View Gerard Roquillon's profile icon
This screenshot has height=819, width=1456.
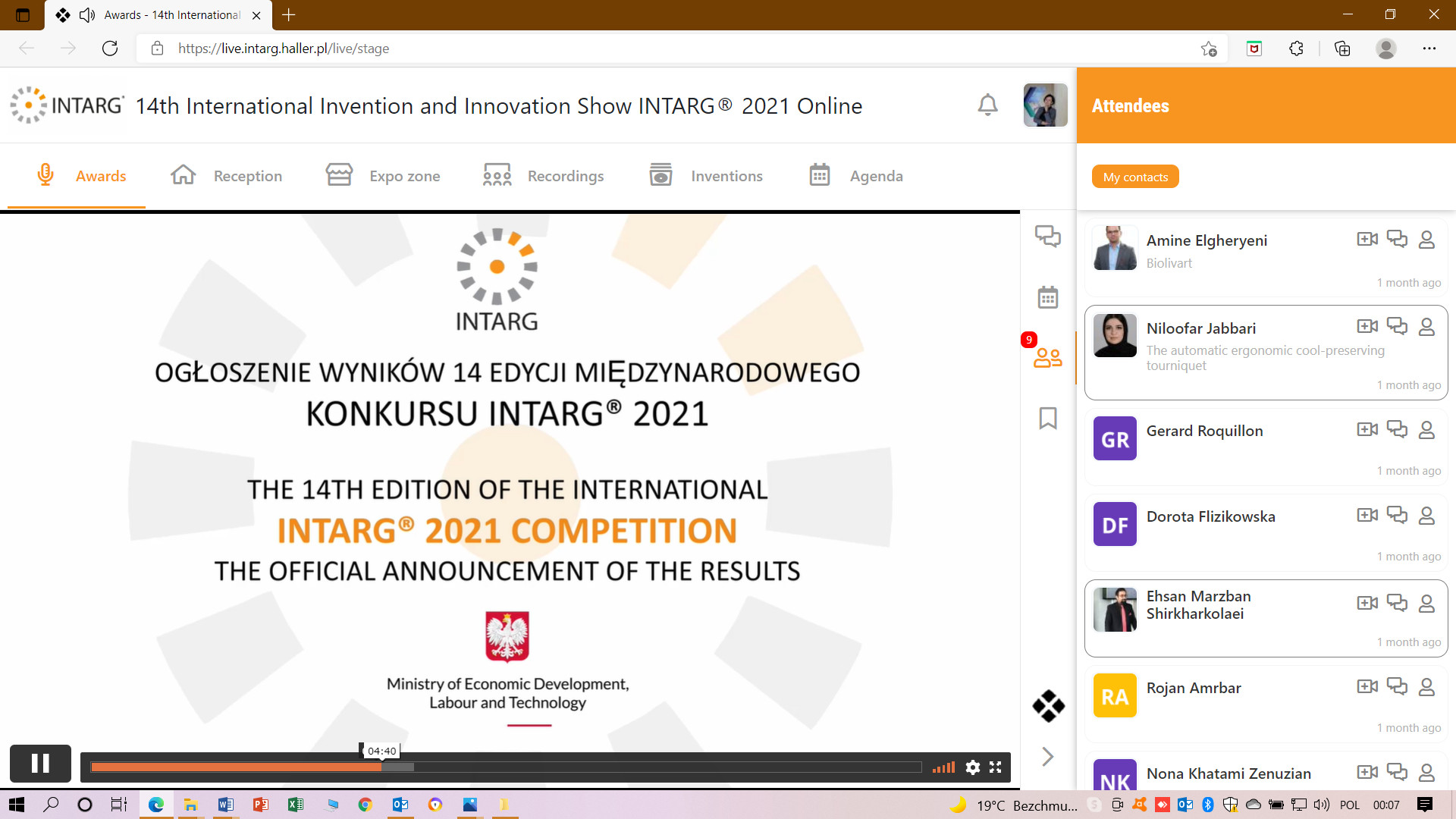pos(1426,430)
